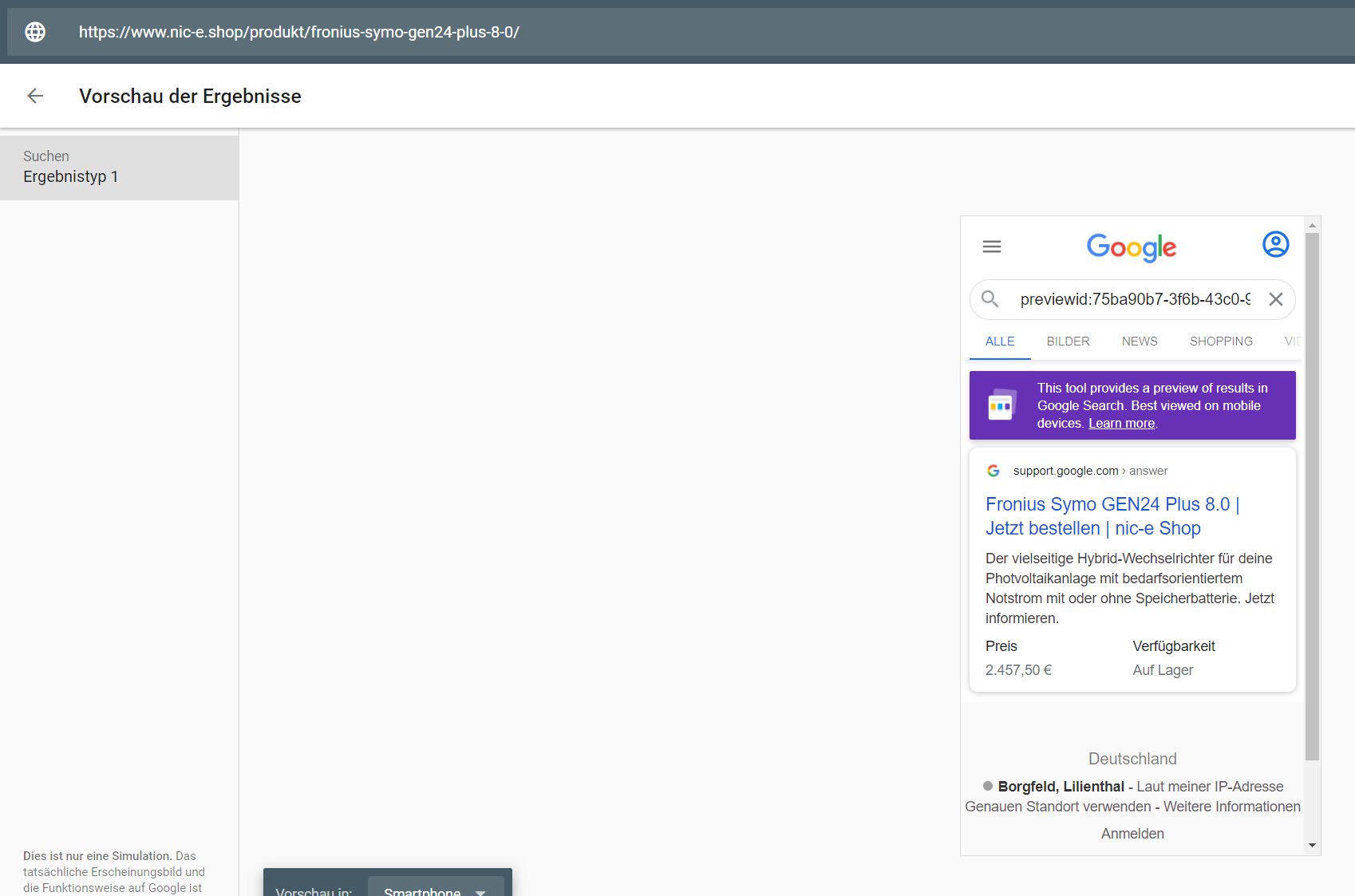The image size is (1355, 896).
Task: Open the SHOPPING tab
Action: tap(1221, 341)
